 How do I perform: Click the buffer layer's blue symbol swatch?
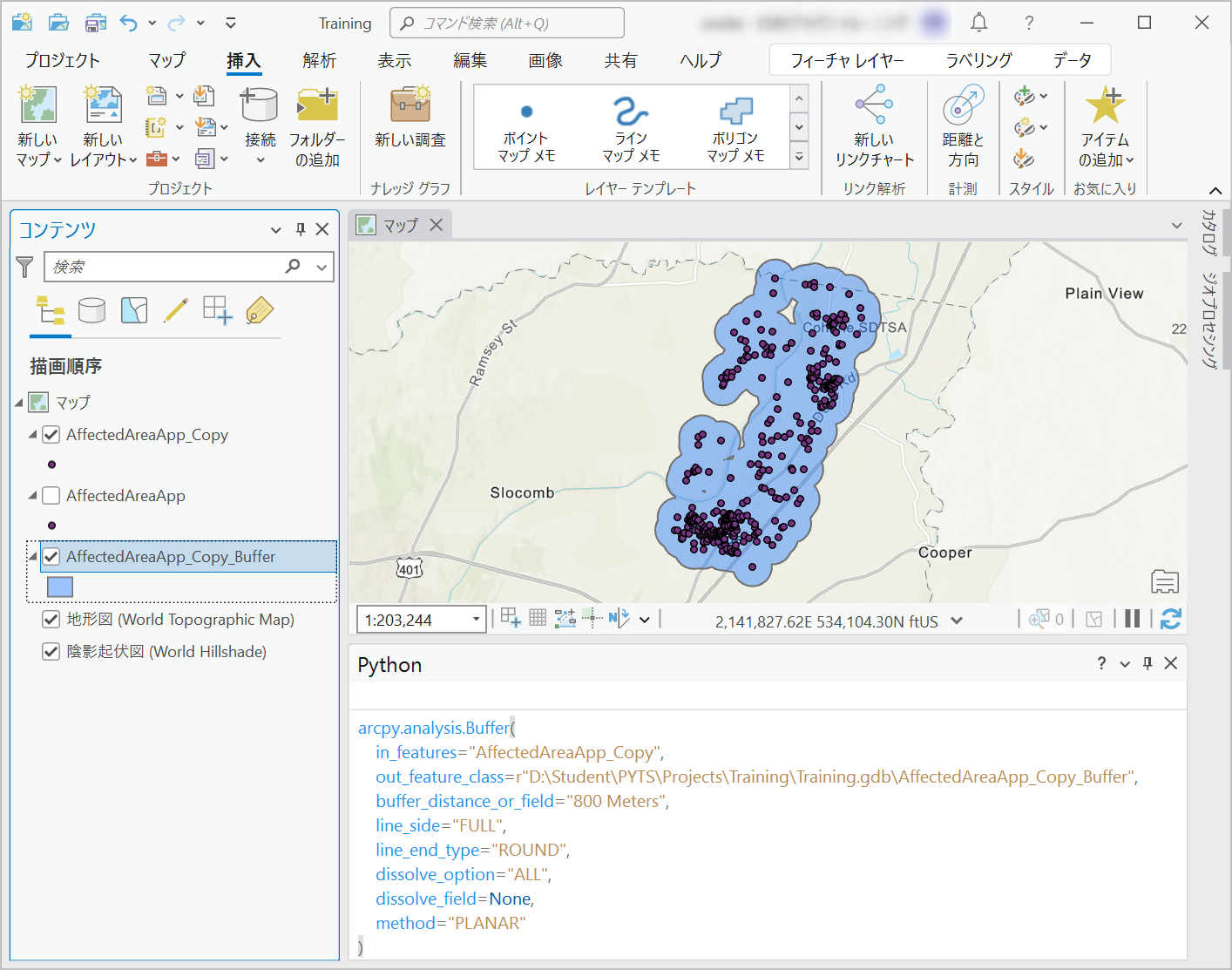(59, 587)
